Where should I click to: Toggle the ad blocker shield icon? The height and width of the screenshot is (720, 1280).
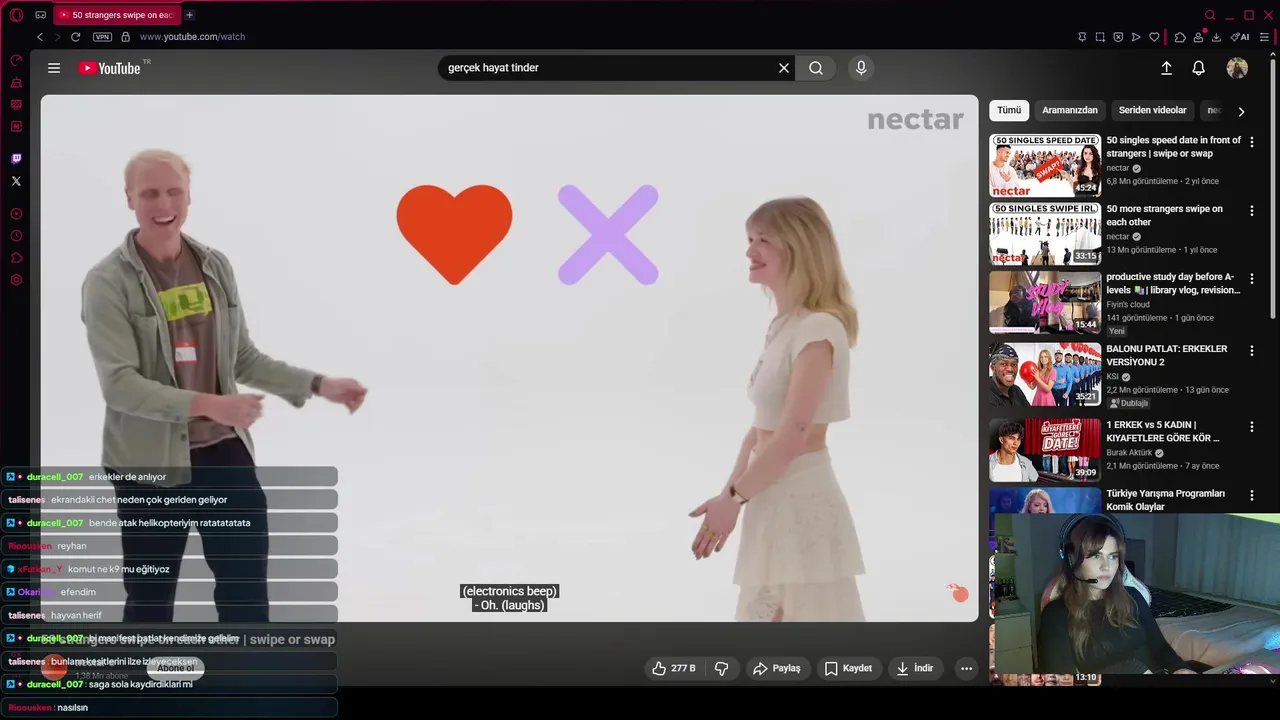pyautogui.click(x=1118, y=37)
